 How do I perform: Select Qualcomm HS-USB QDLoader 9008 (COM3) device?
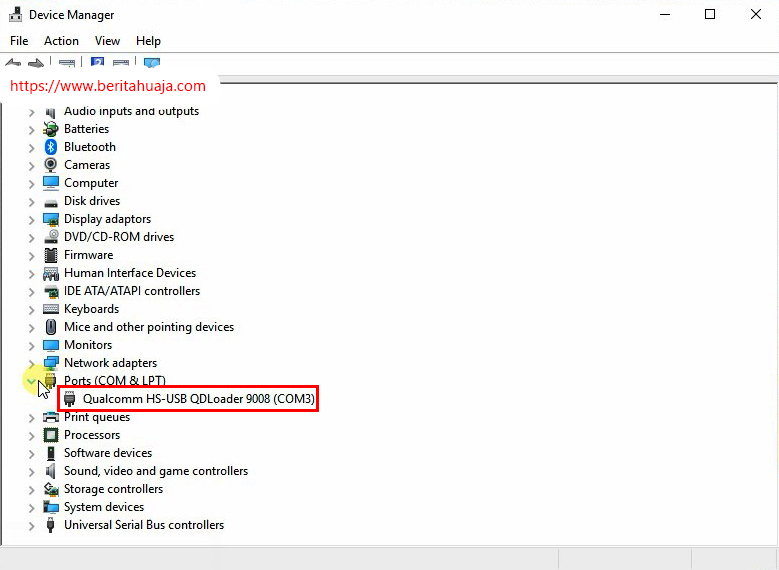(x=198, y=399)
